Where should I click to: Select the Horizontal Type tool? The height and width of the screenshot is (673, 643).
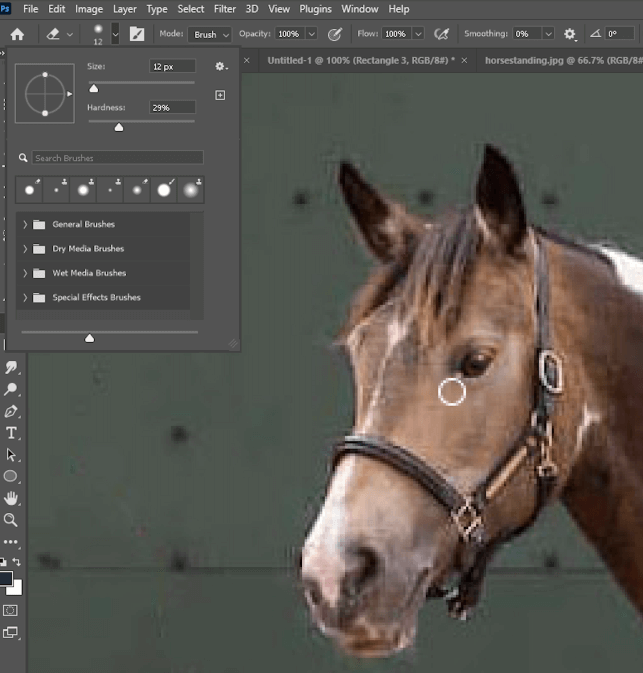point(11,433)
